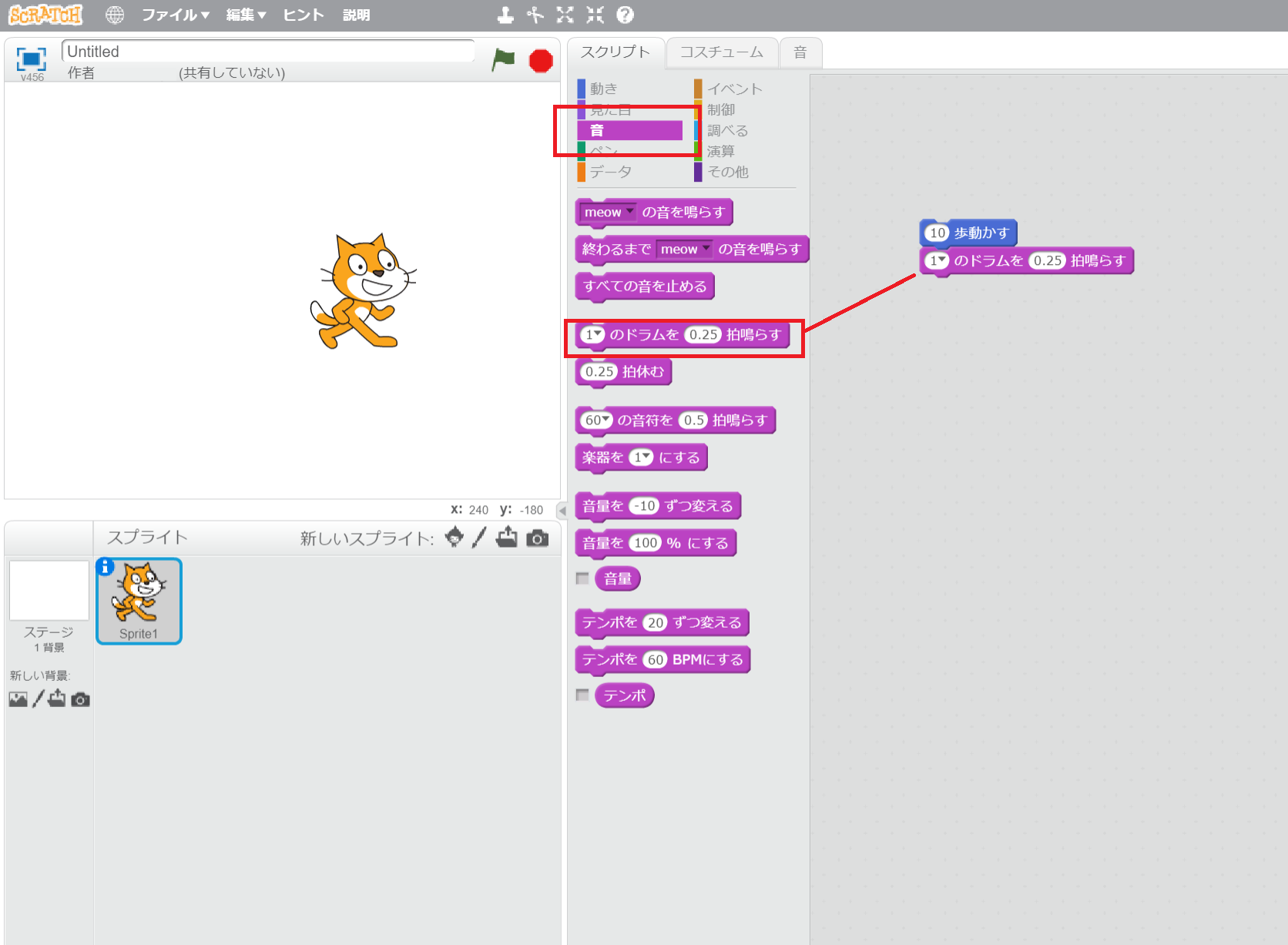The height and width of the screenshot is (945, 1288).
Task: Choose new backdrop from library
Action: 18,699
